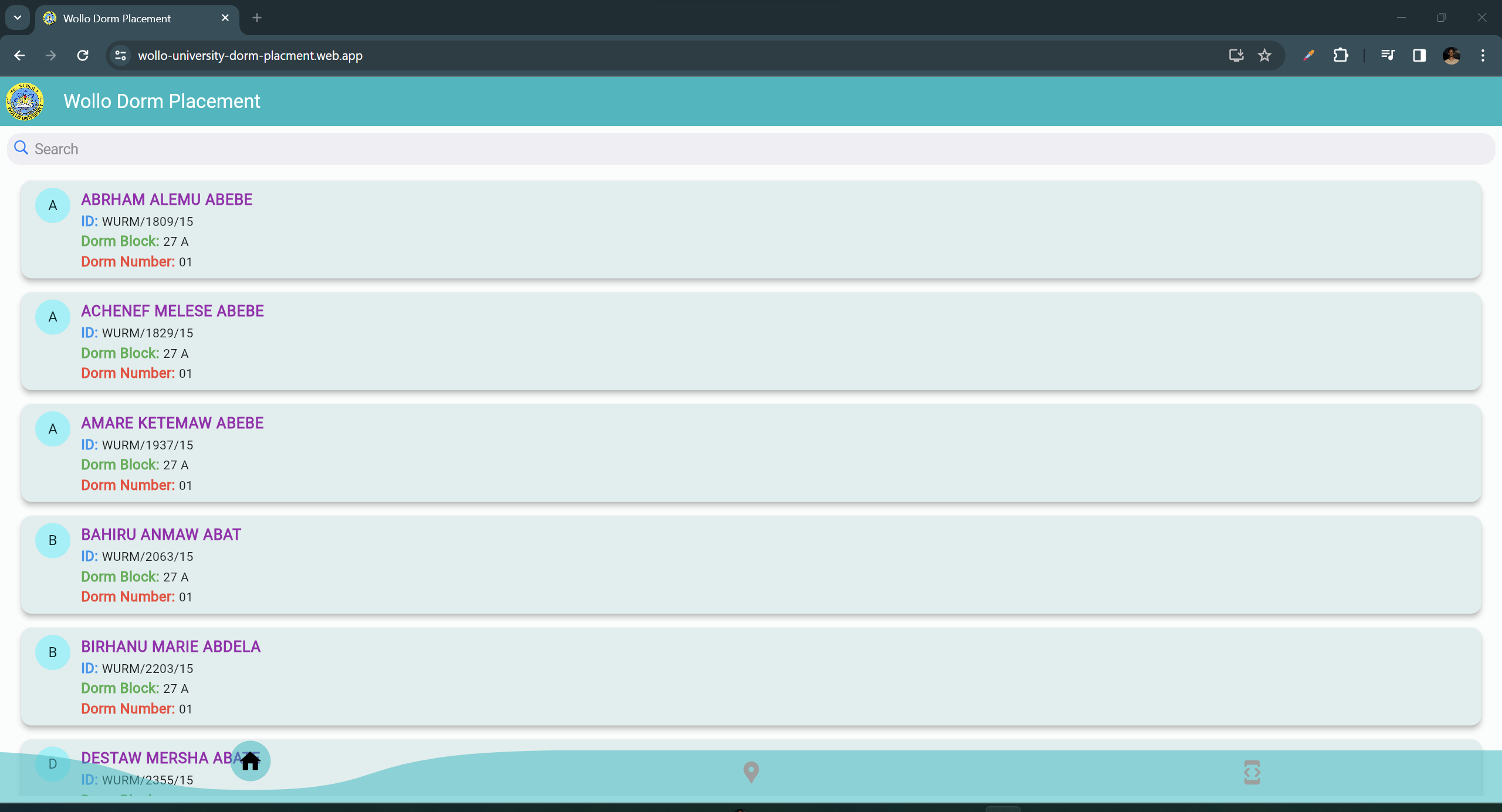The height and width of the screenshot is (812, 1502).
Task: Open the media control icon
Action: [1388, 56]
